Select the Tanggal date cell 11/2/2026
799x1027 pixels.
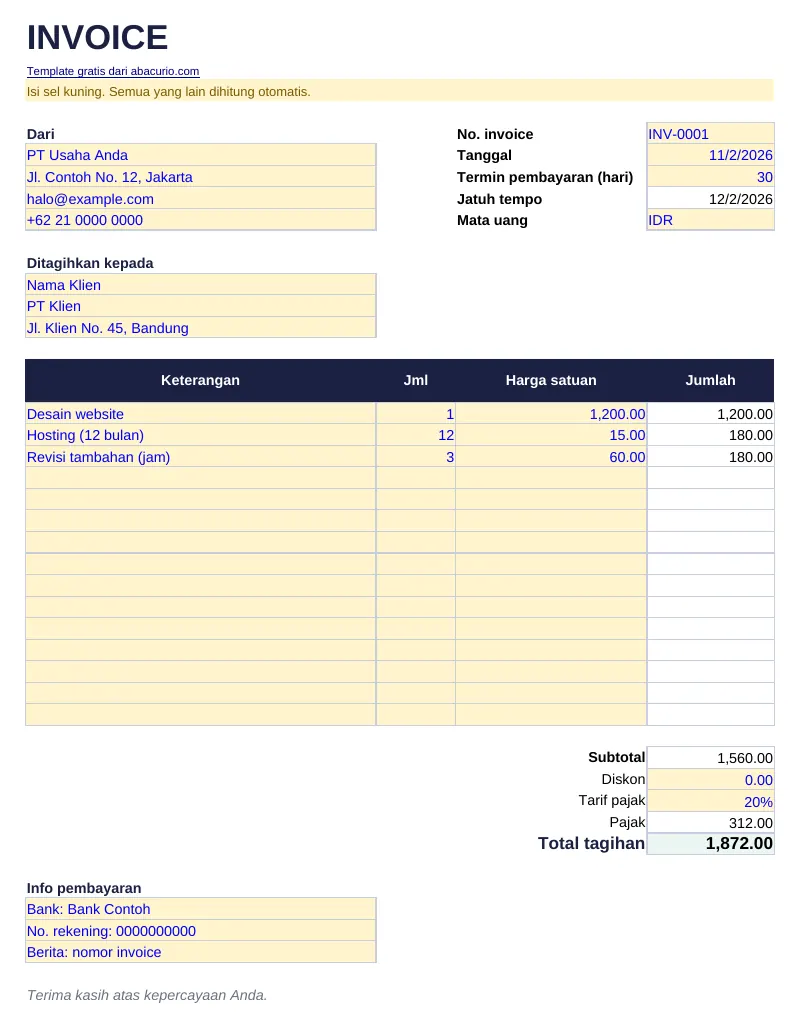[x=711, y=155]
